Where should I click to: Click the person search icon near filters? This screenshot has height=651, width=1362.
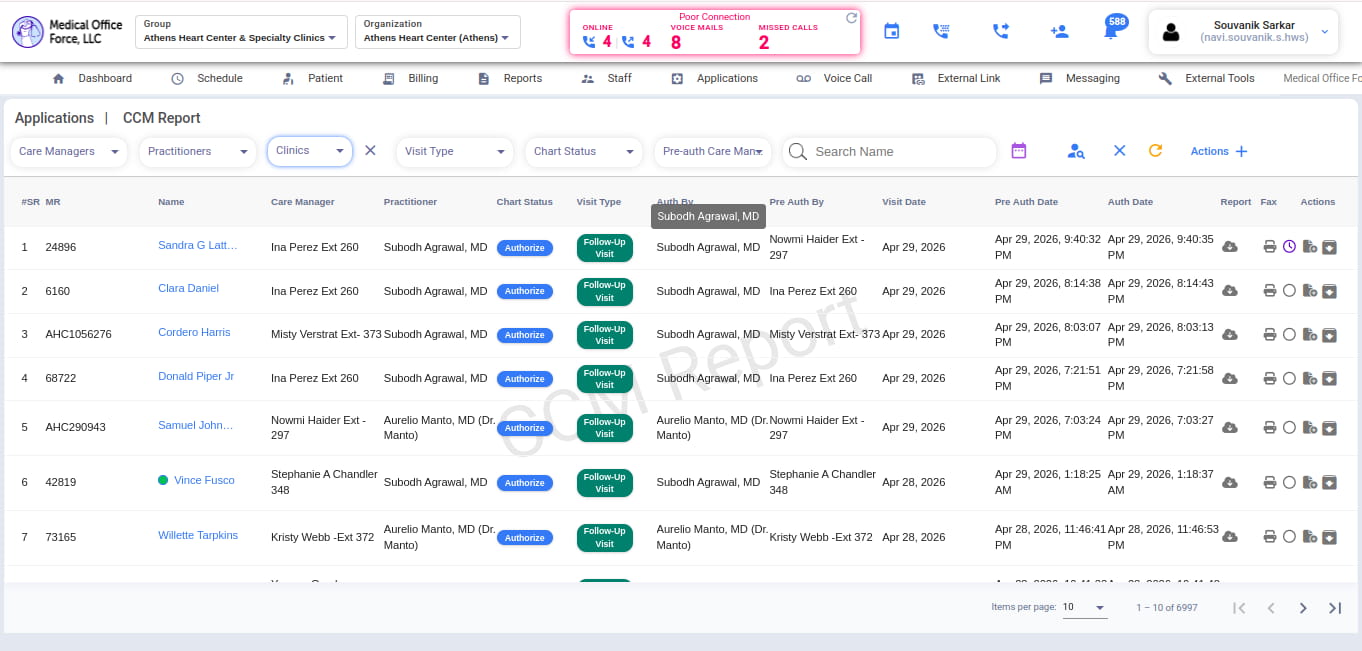[x=1076, y=151]
